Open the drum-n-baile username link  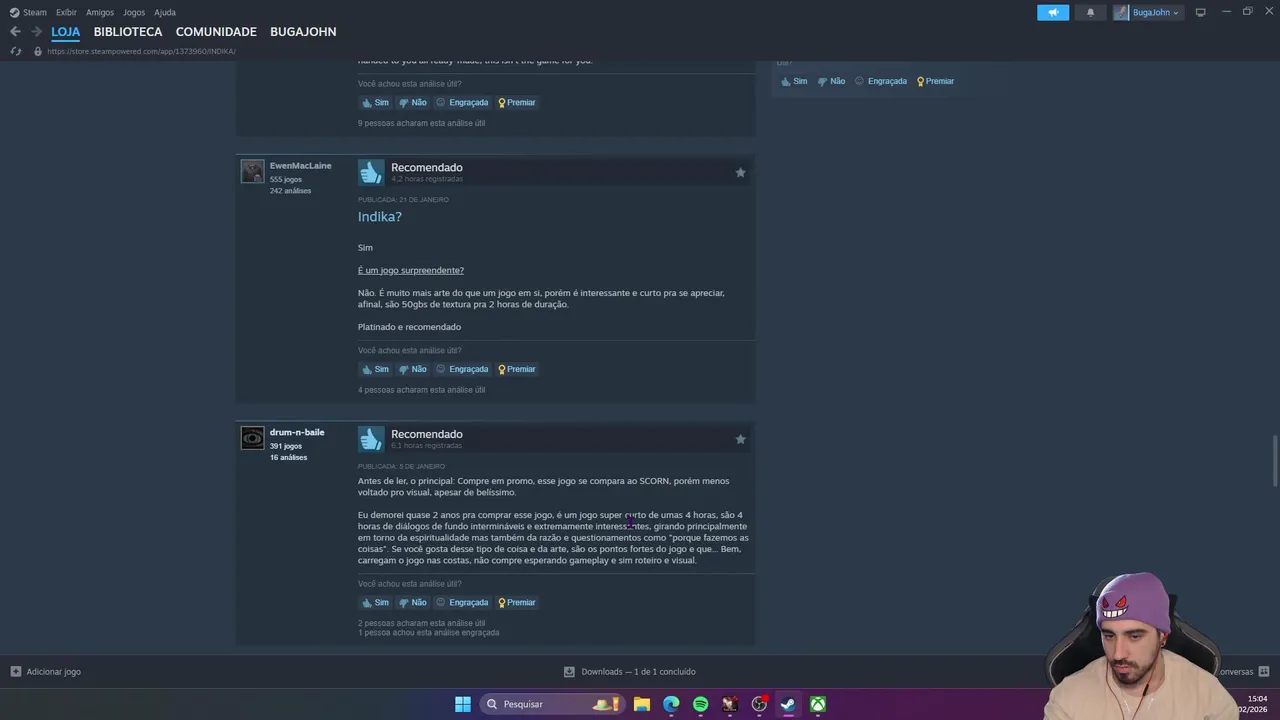[x=297, y=432]
